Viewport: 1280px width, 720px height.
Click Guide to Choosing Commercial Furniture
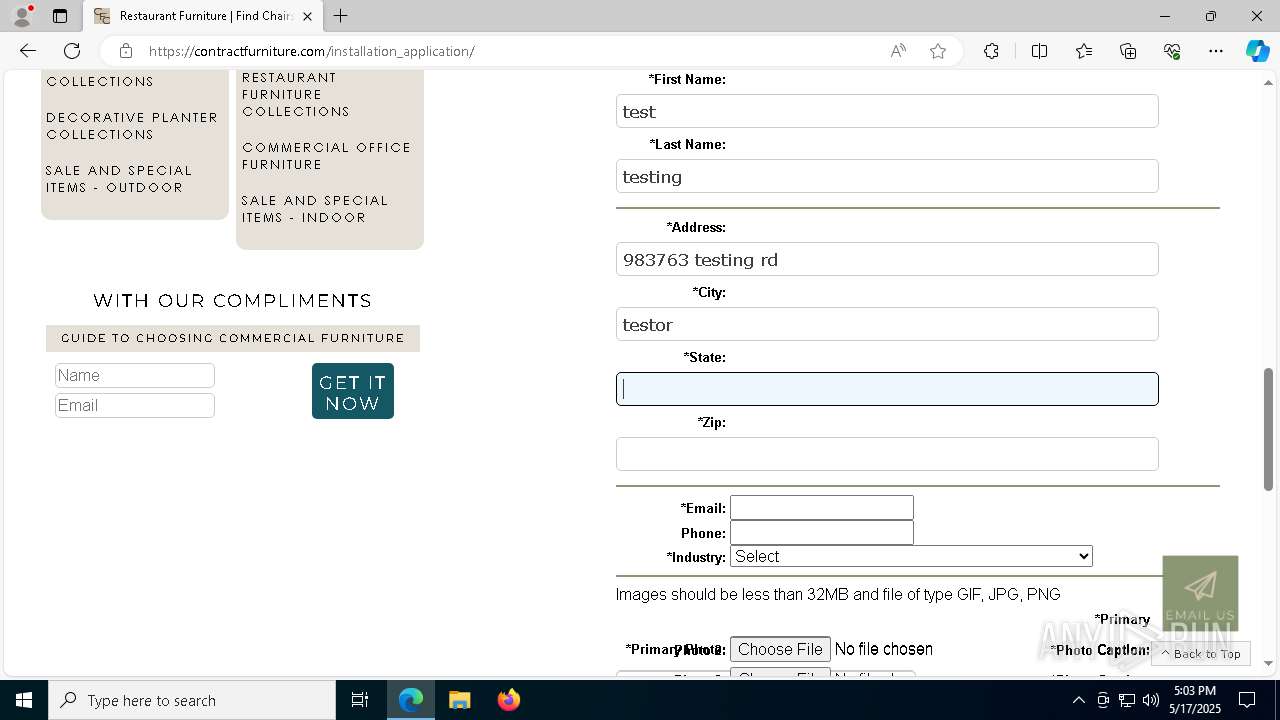[233, 338]
